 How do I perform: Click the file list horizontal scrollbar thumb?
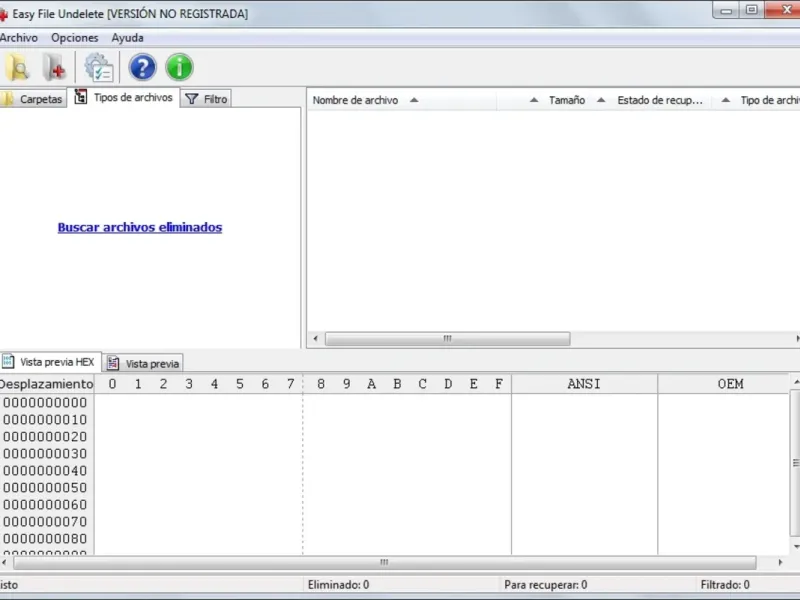(447, 339)
